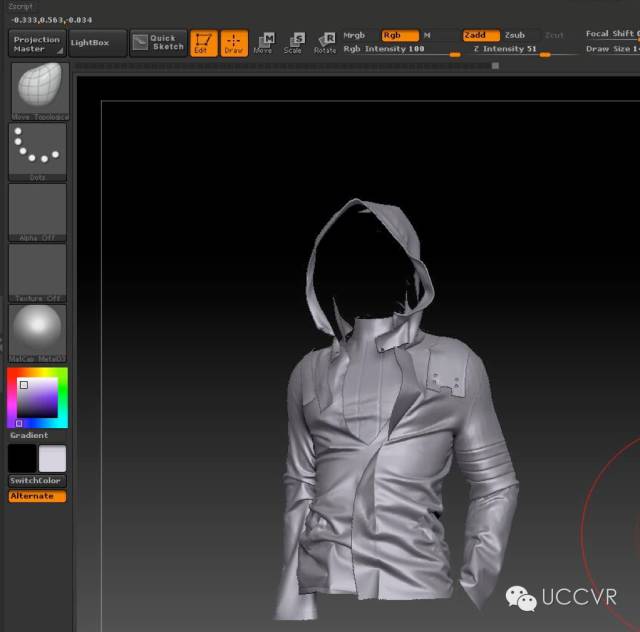Select the black secondary color swatch
Viewport: 640px width, 632px height.
tap(22, 458)
